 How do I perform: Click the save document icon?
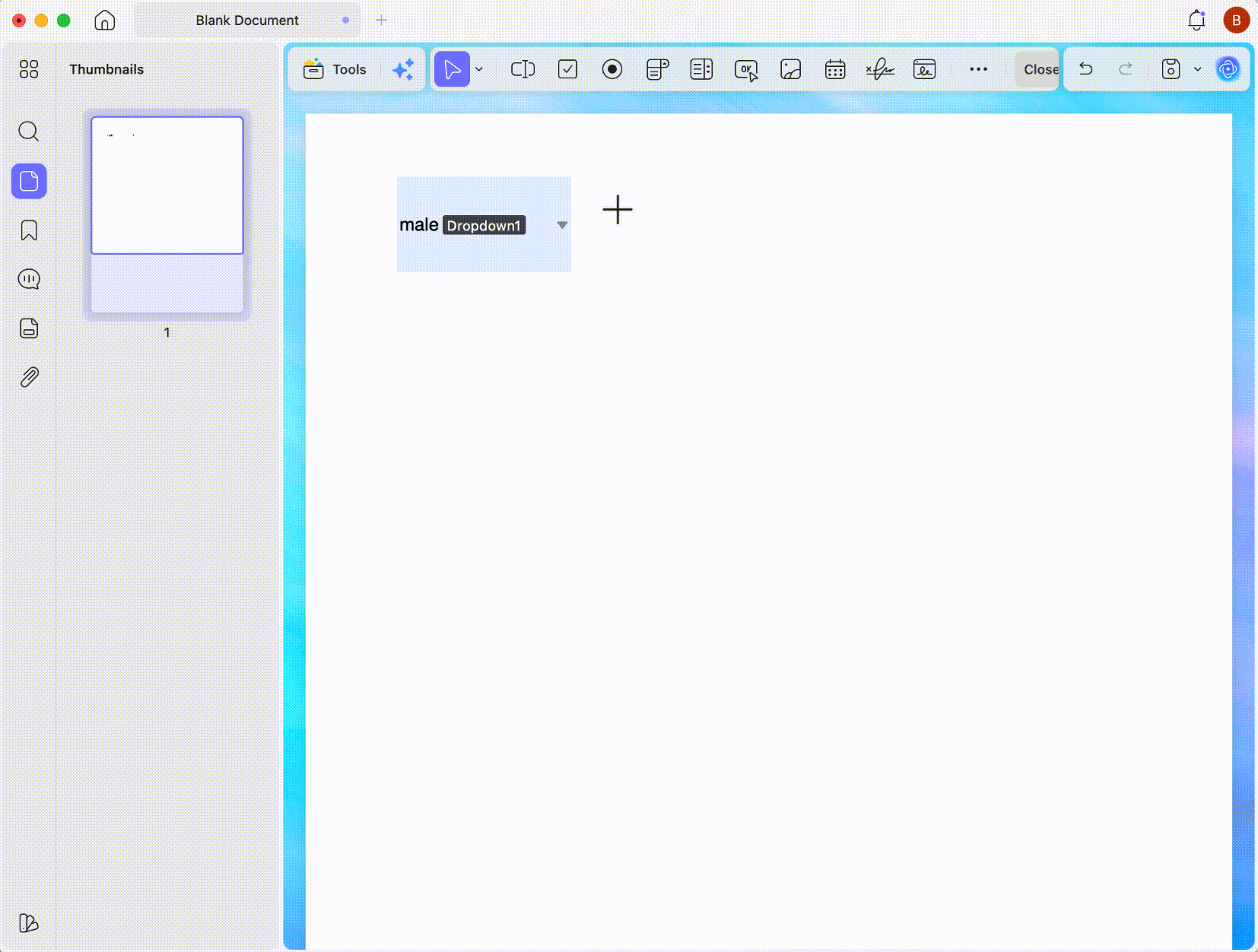pyautogui.click(x=1171, y=69)
